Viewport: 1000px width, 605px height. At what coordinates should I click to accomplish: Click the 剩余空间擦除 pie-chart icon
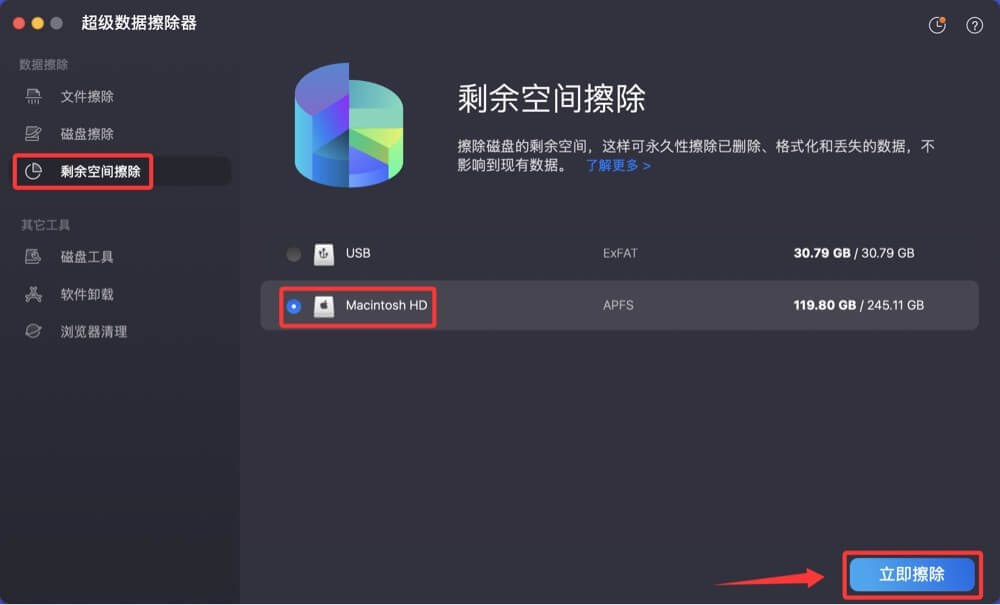point(32,172)
